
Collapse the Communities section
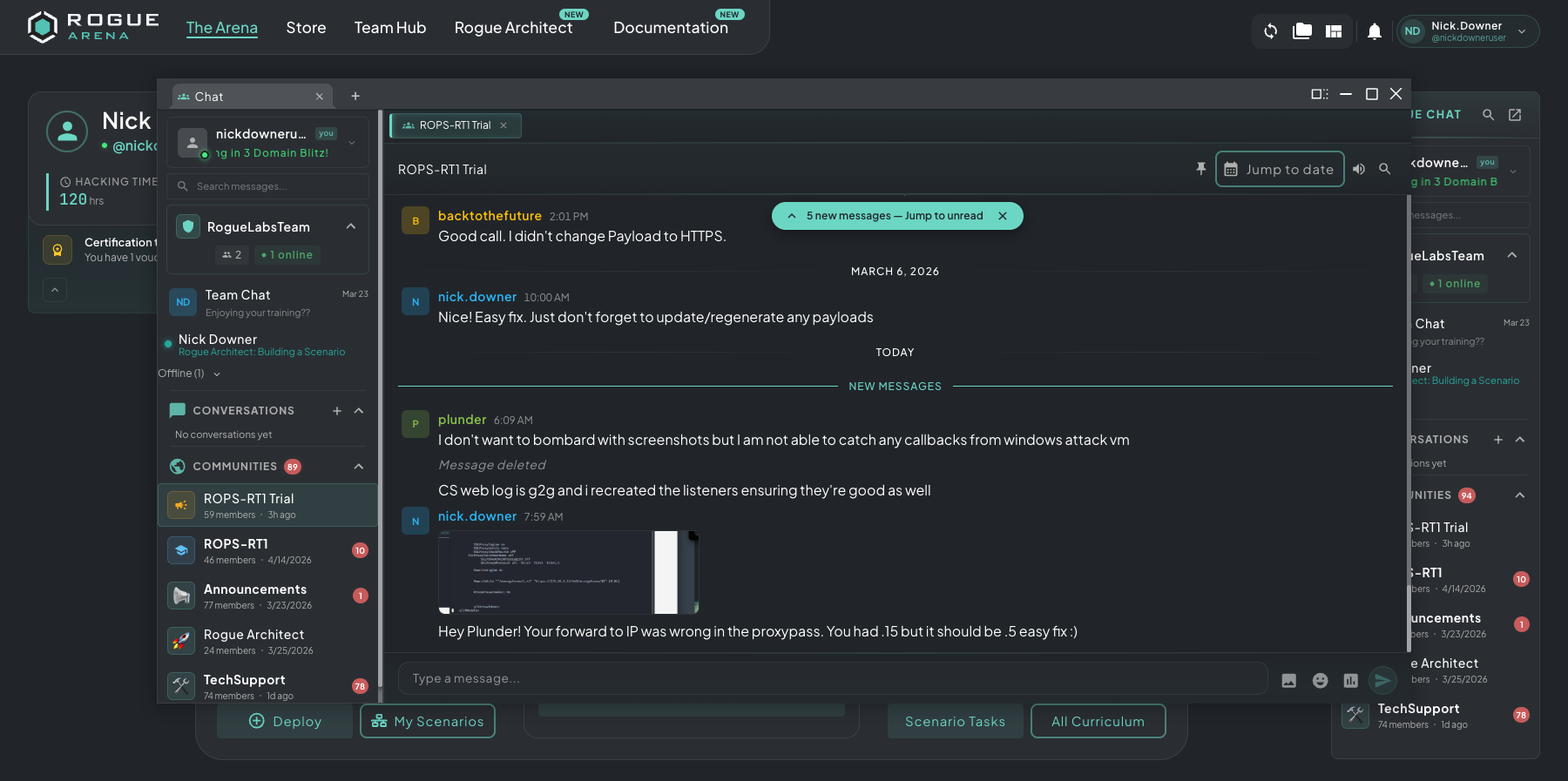click(x=359, y=467)
